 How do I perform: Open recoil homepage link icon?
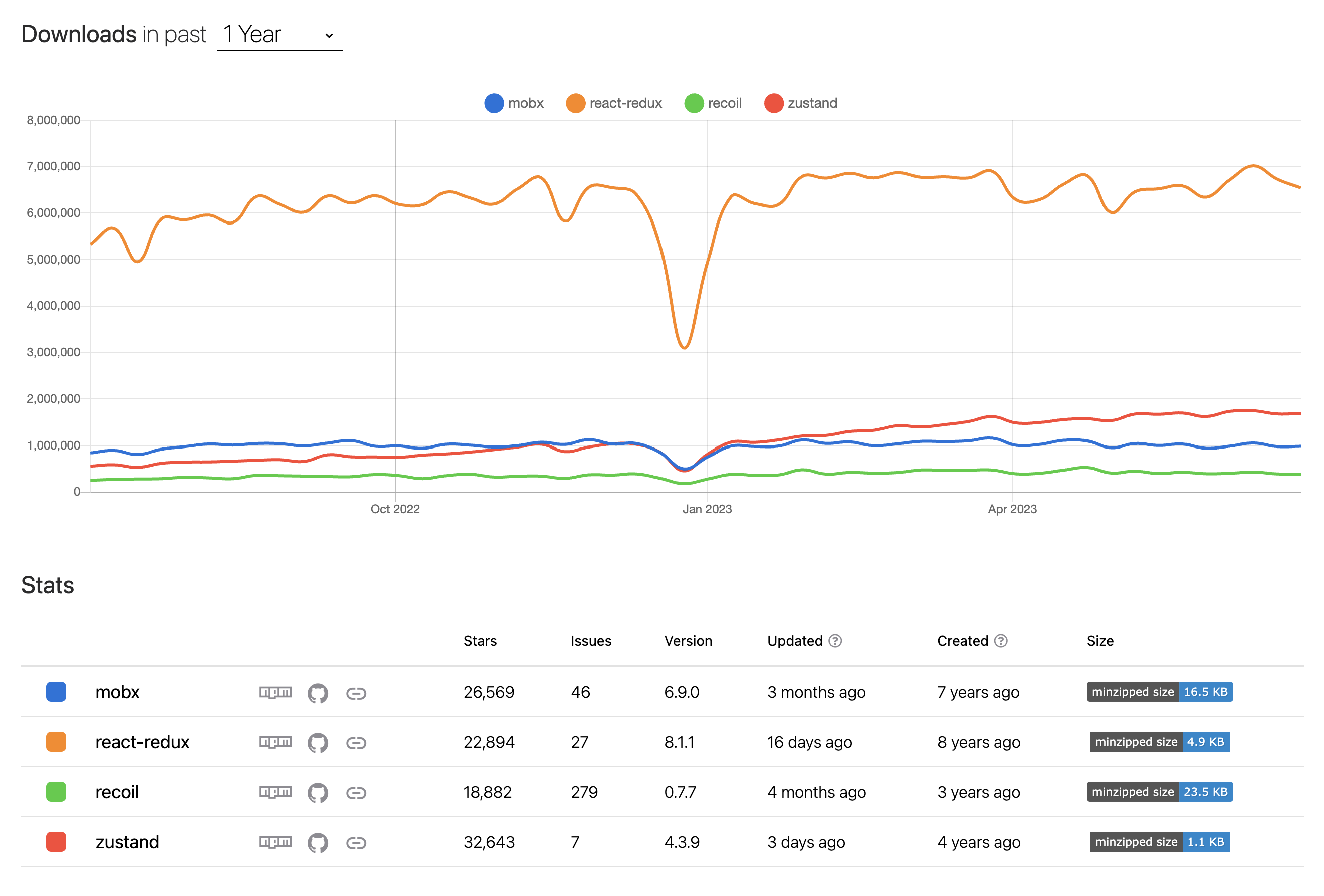[x=356, y=792]
